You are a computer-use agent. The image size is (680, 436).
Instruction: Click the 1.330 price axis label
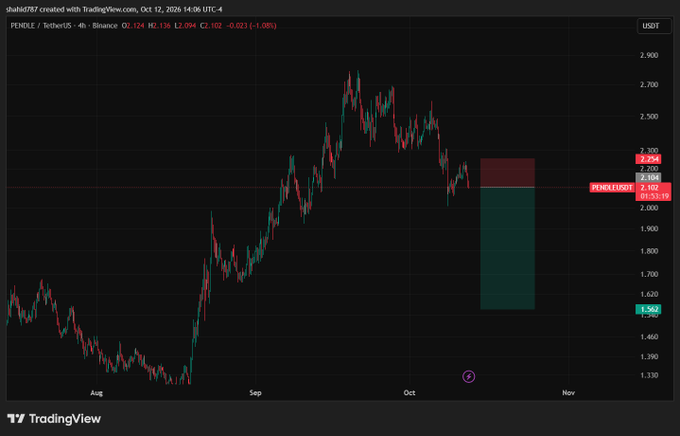tap(649, 375)
